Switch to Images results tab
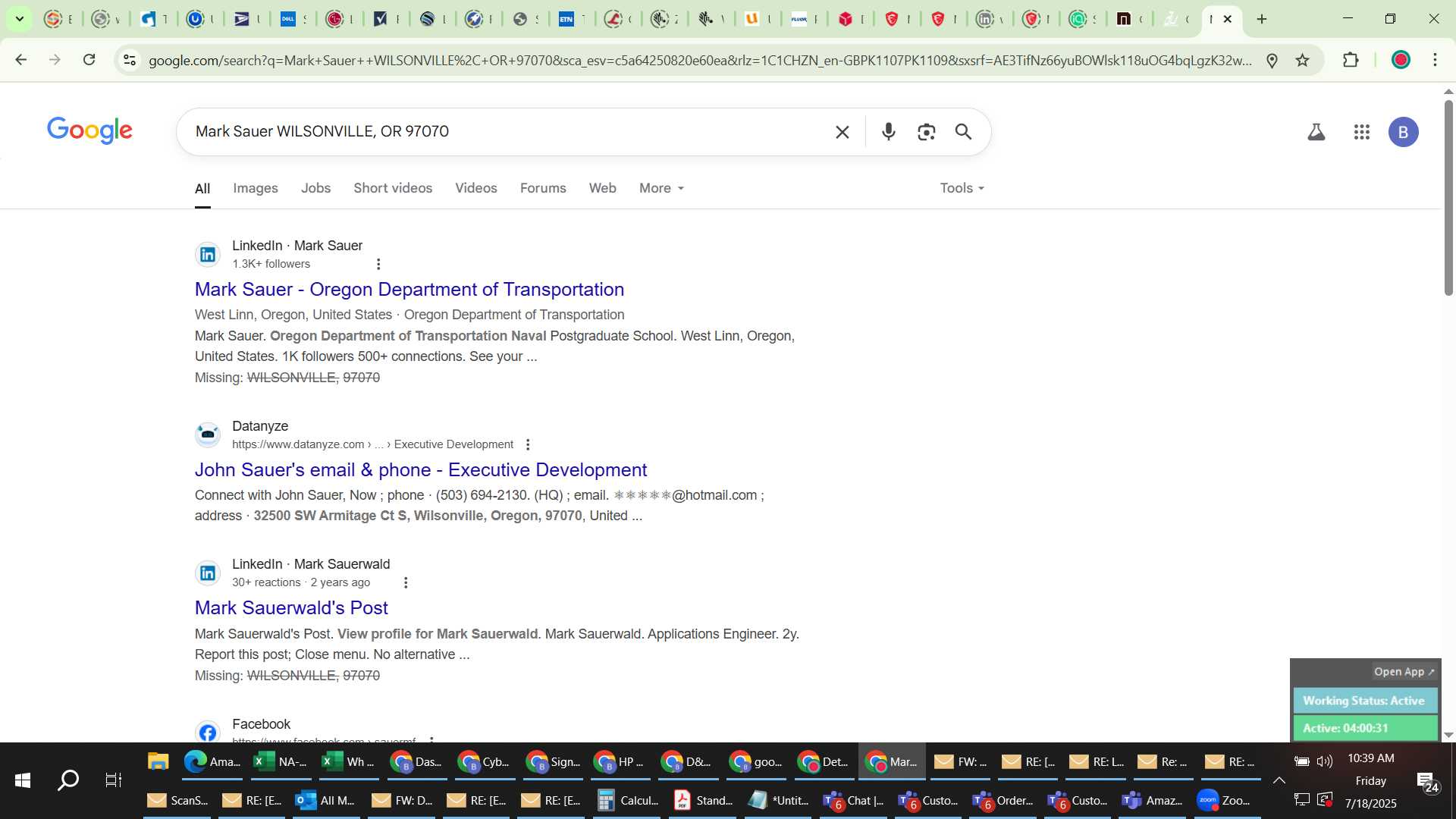This screenshot has width=1456, height=819. [255, 188]
